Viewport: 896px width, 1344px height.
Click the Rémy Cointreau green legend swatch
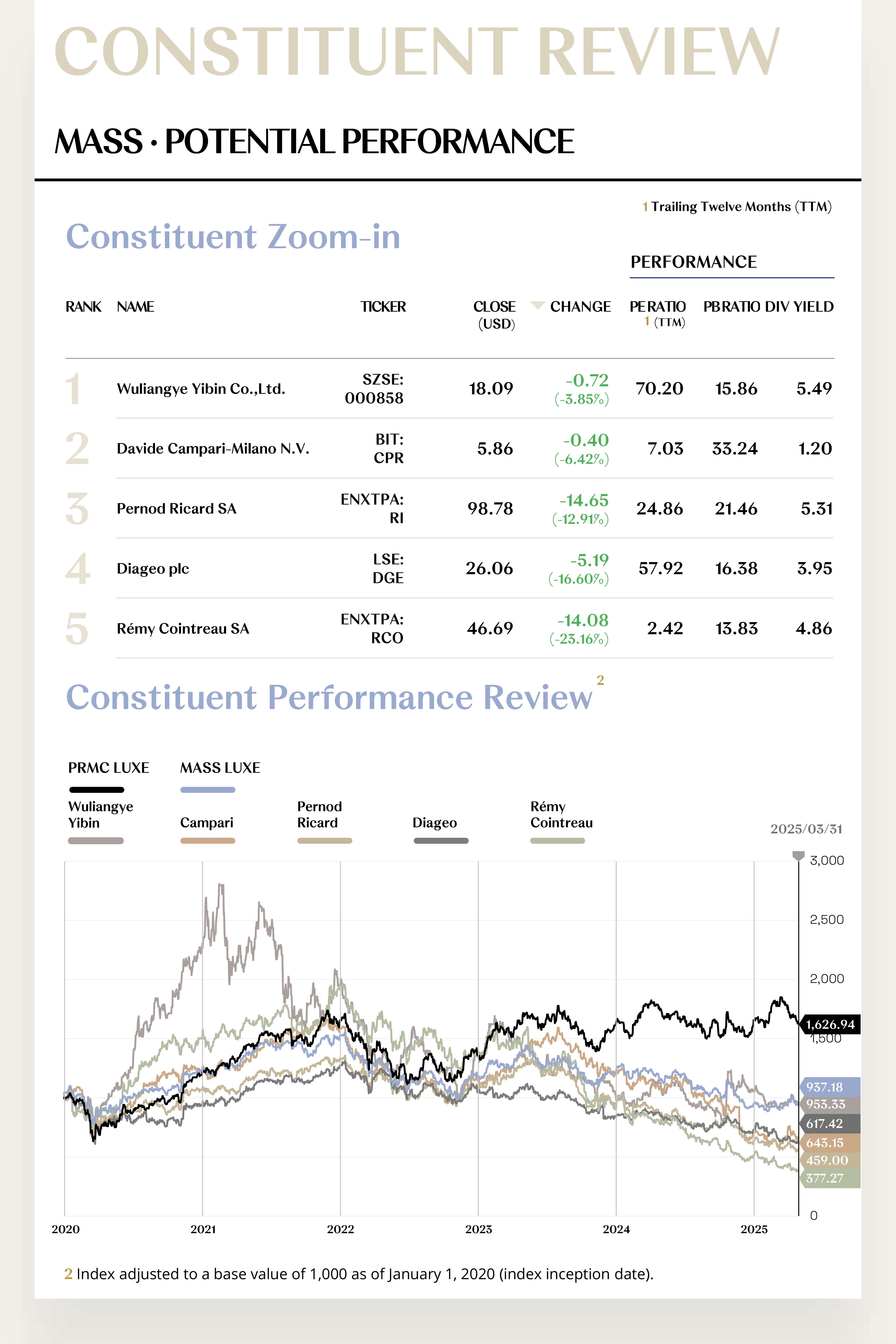click(557, 840)
